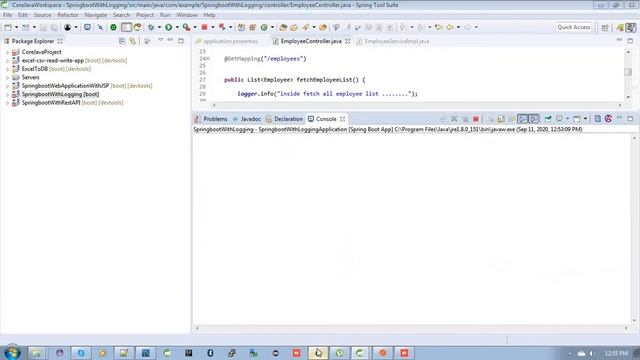Image resolution: width=640 pixels, height=360 pixels.
Task: Open the Navigate menu
Action: 96,15
